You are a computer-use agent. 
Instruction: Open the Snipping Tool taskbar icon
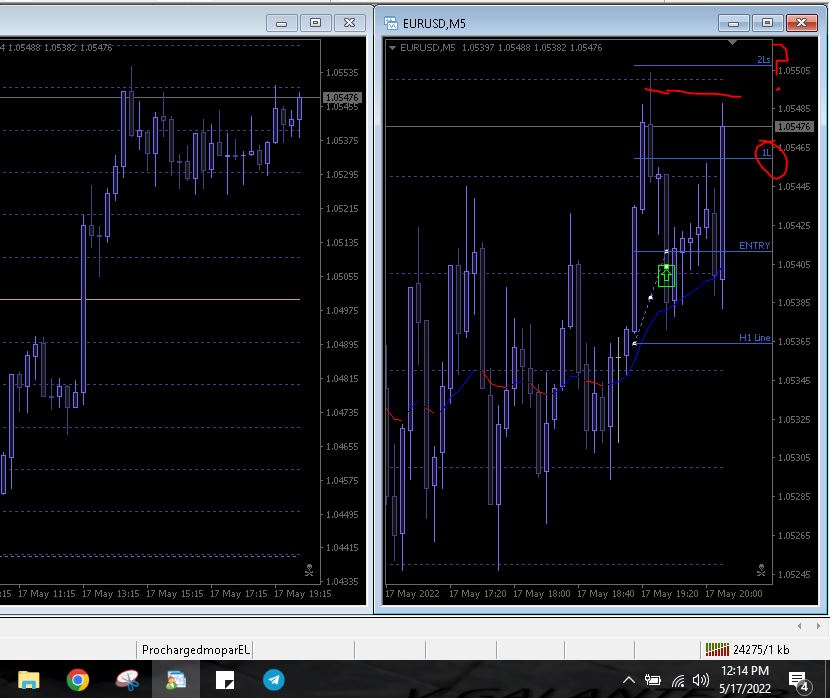pos(127,680)
